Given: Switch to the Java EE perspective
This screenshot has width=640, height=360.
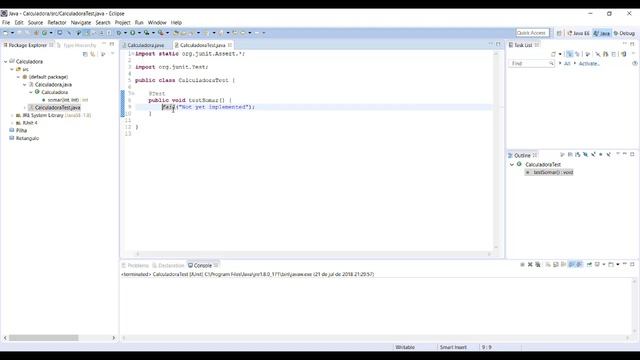Looking at the screenshot, I should [x=578, y=33].
